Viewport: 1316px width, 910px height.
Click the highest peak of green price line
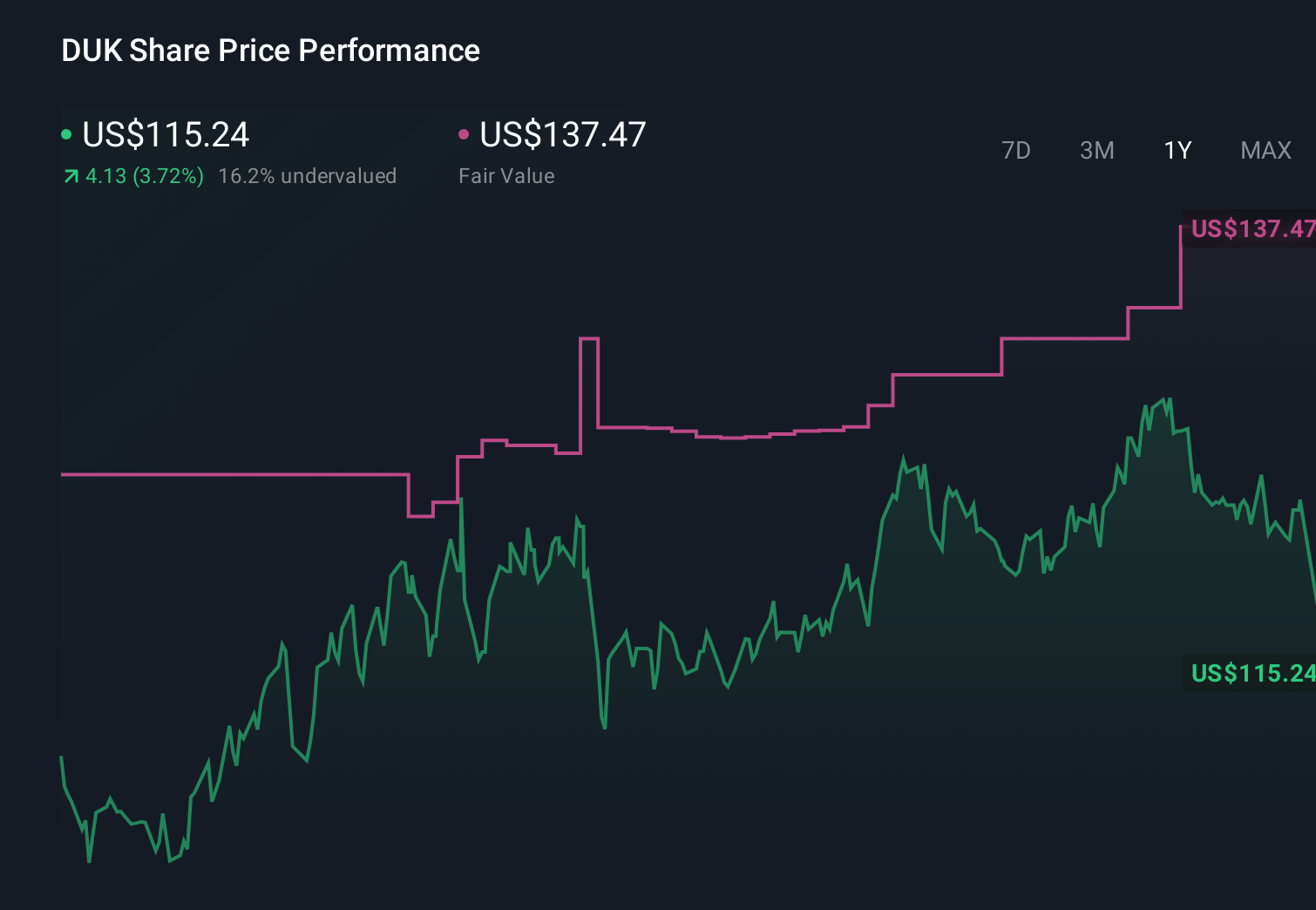[1162, 397]
